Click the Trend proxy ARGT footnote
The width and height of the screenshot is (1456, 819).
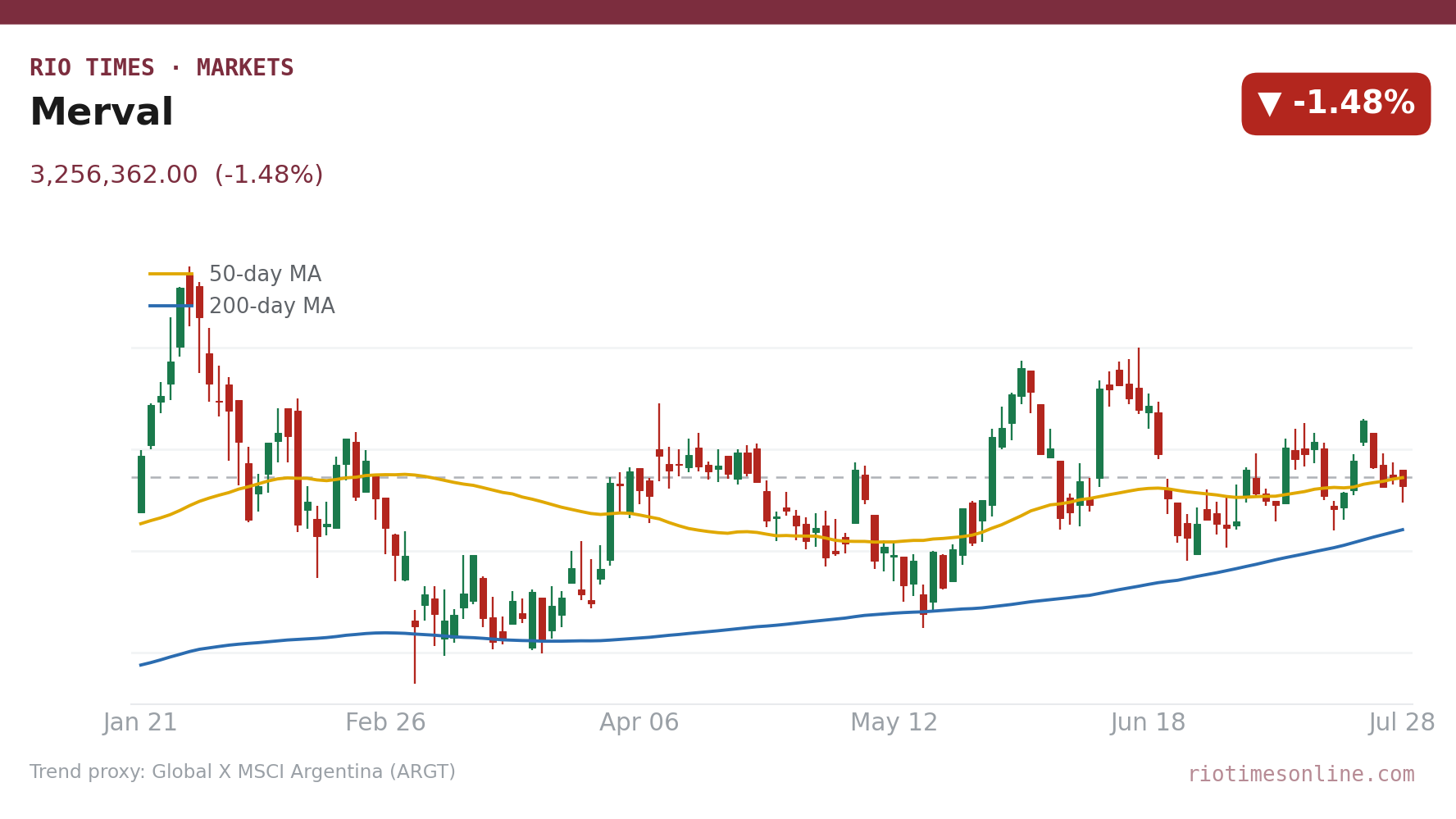tap(243, 772)
